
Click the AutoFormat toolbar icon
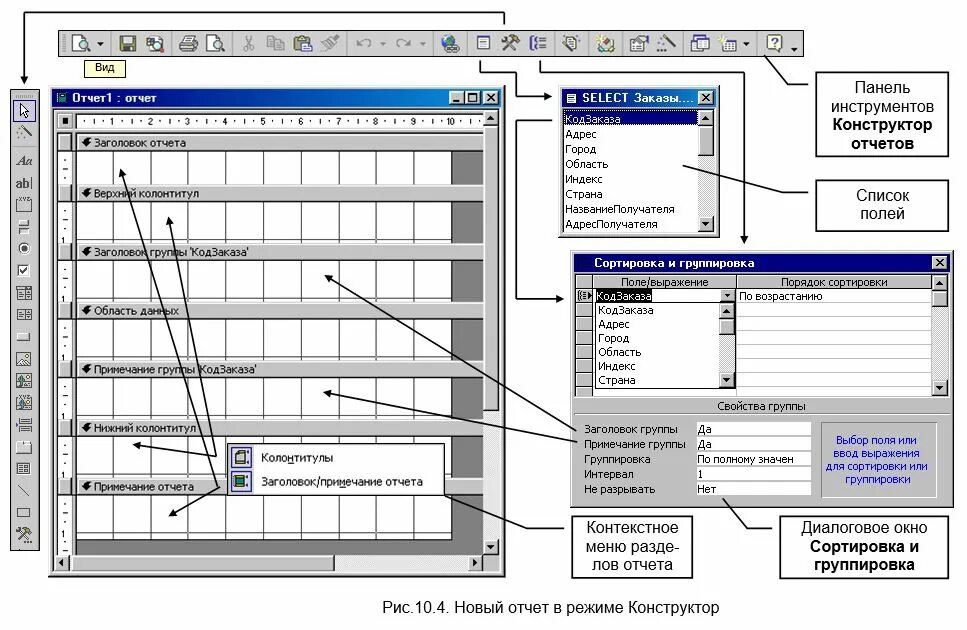point(571,44)
